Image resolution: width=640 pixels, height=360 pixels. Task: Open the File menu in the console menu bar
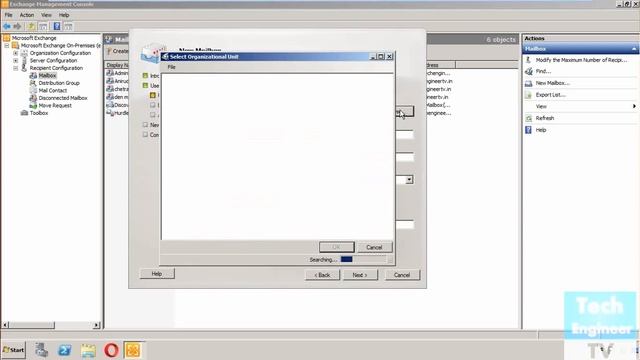coord(9,15)
